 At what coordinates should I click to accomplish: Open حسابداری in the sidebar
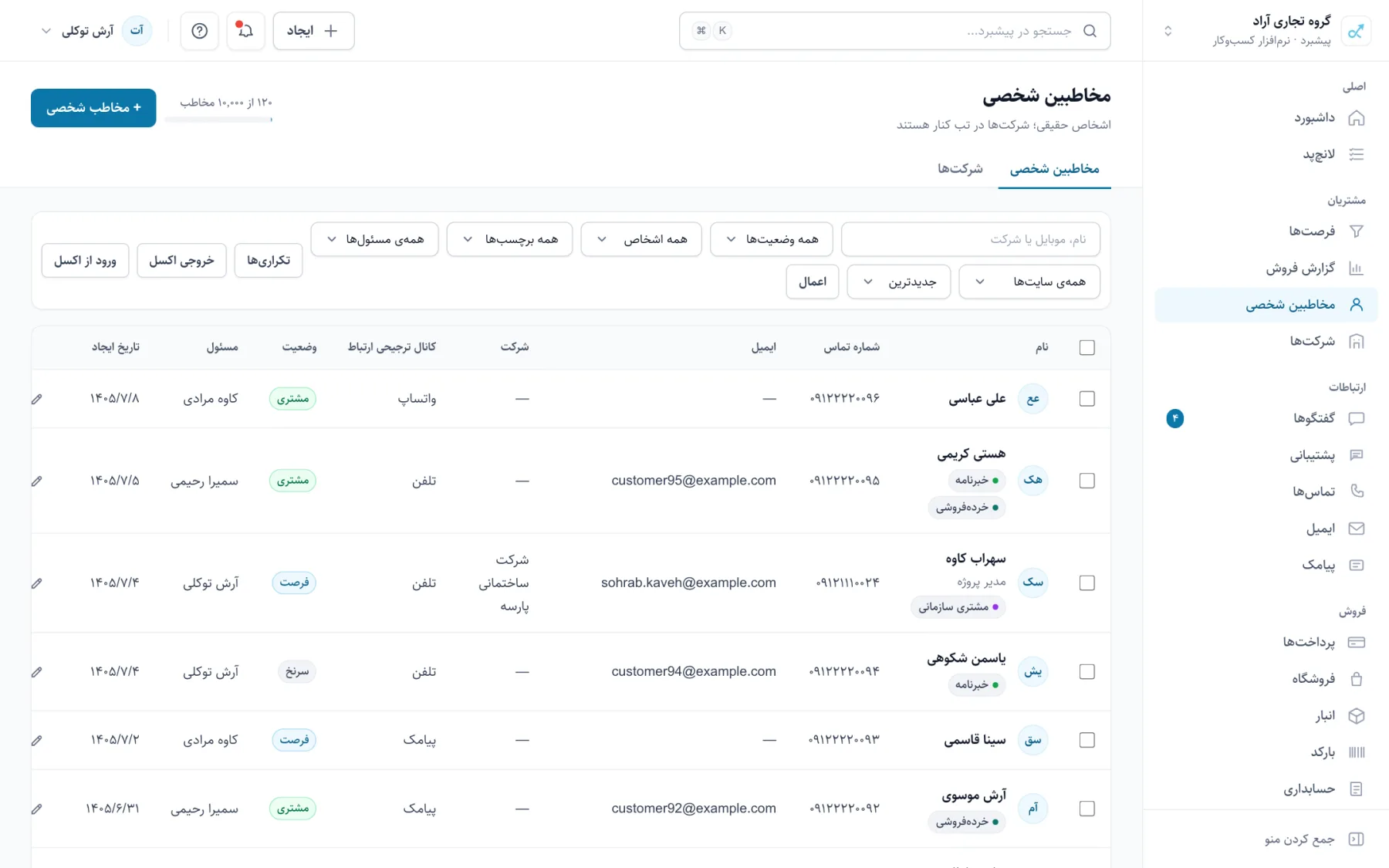pos(1266,789)
